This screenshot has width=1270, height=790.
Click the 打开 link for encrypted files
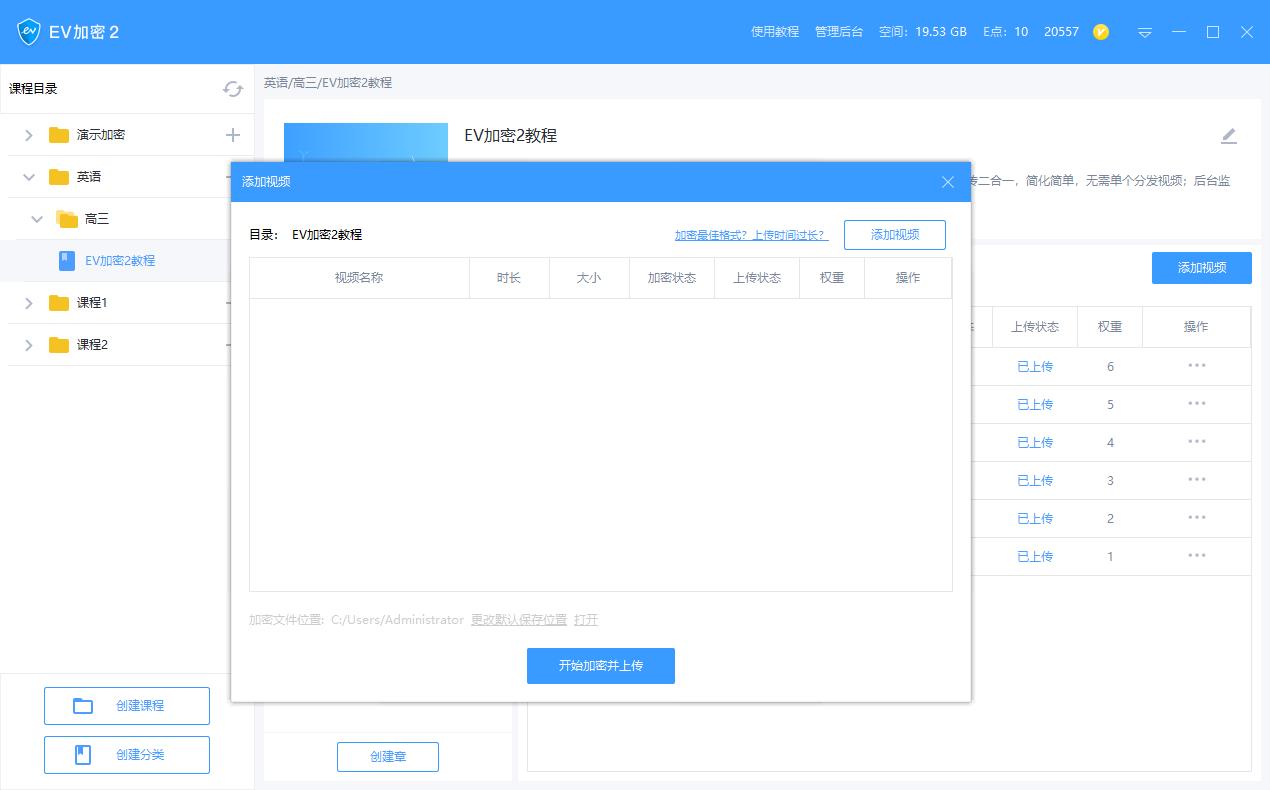586,620
